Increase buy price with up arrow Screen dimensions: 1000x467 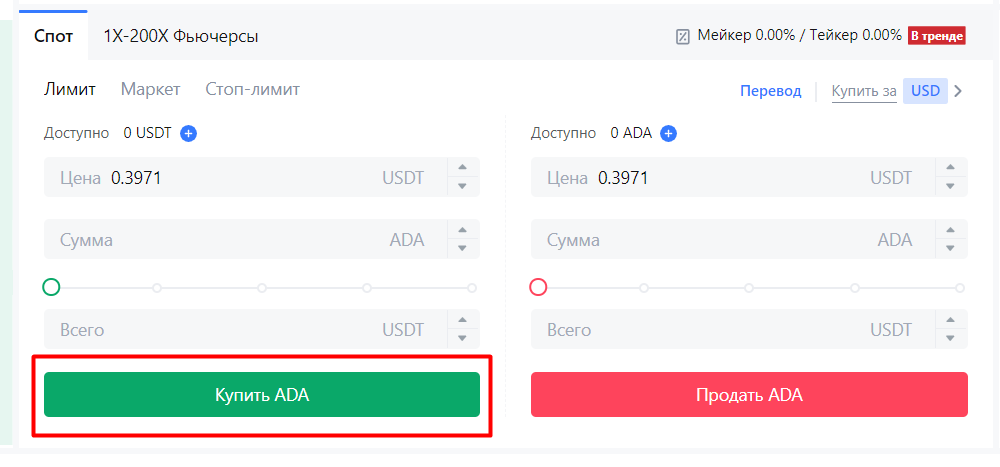pos(462,169)
